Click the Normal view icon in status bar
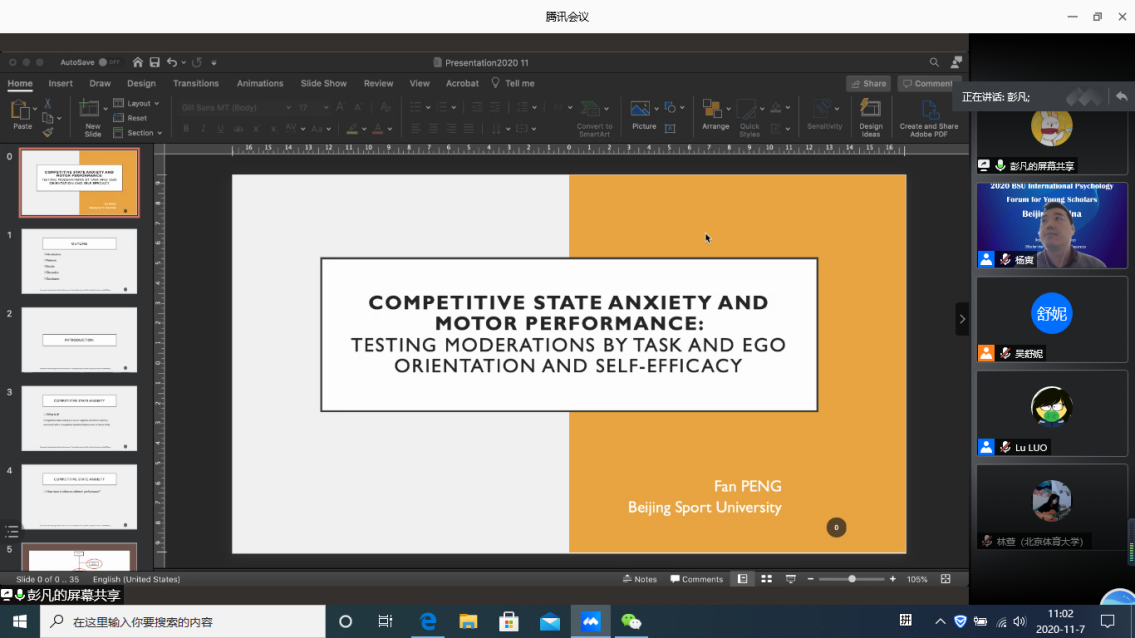The width and height of the screenshot is (1135, 638). [743, 579]
